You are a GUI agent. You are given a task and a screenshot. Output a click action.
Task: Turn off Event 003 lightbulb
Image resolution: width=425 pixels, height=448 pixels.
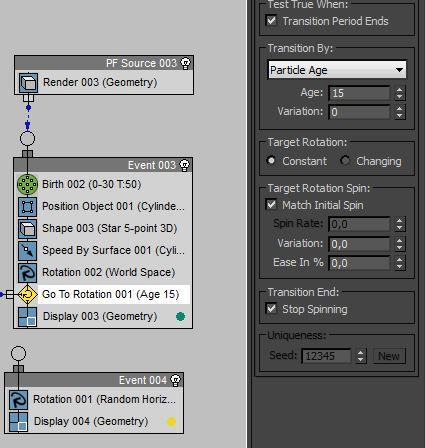pos(184,165)
